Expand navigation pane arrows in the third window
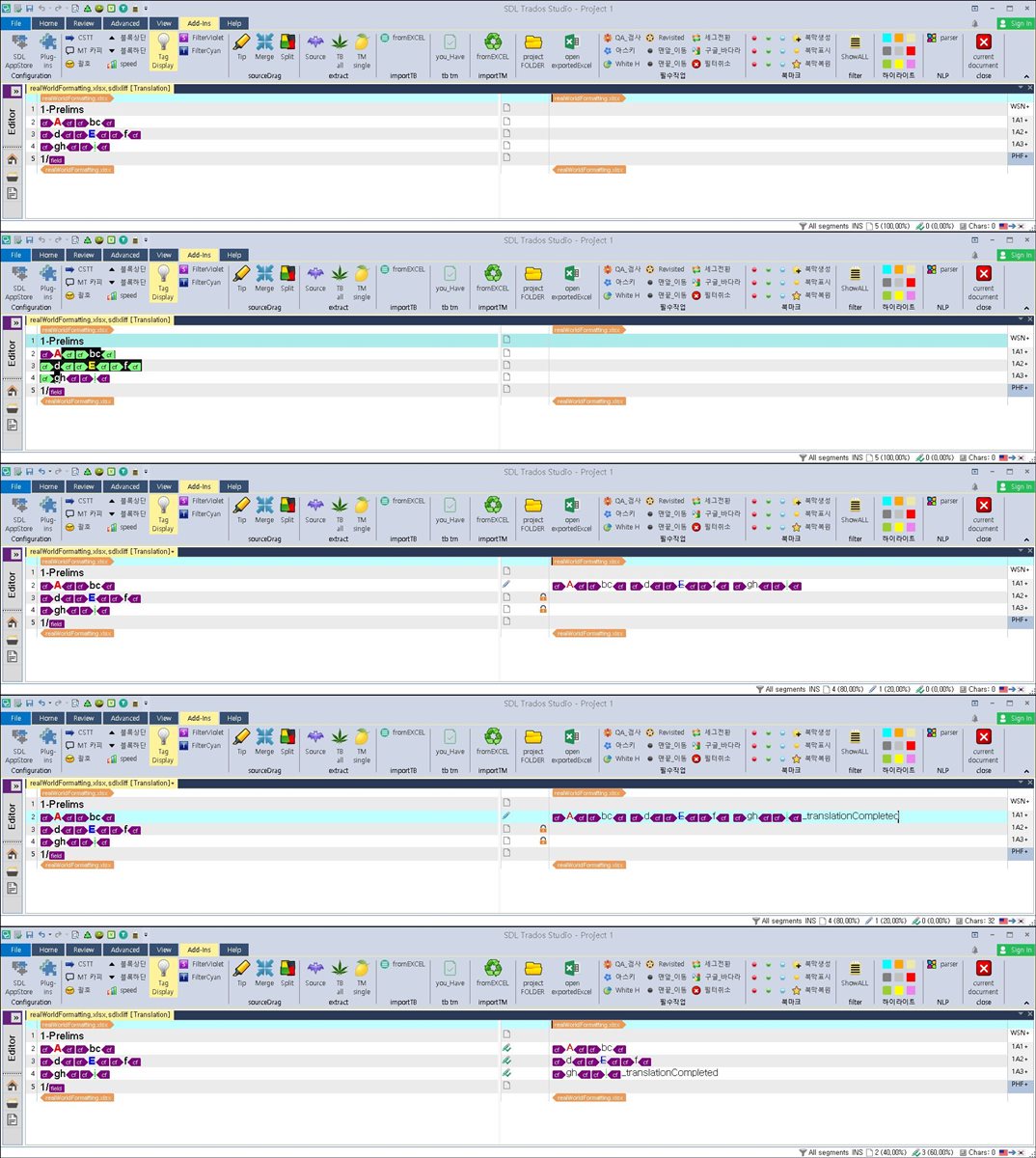Image resolution: width=1036 pixels, height=1158 pixels. [14, 554]
